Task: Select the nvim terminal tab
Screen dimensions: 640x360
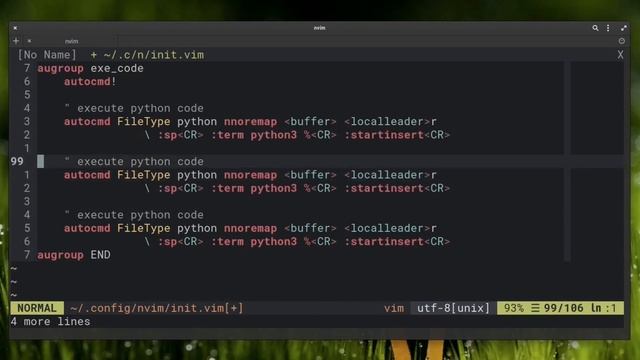Action: (71, 41)
